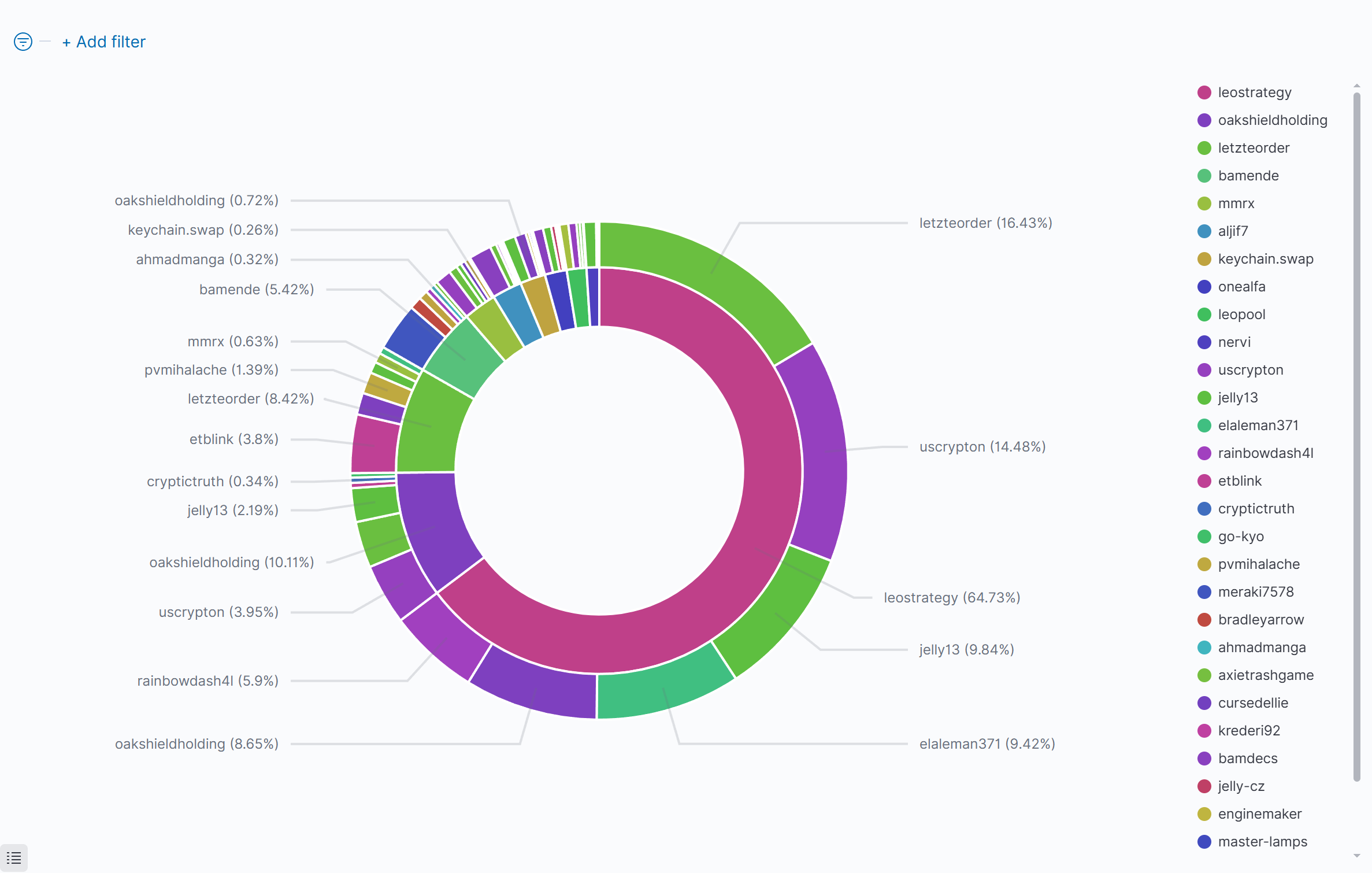The image size is (1372, 873).
Task: Open options for rainbowdash4l legend label
Action: point(1265,453)
